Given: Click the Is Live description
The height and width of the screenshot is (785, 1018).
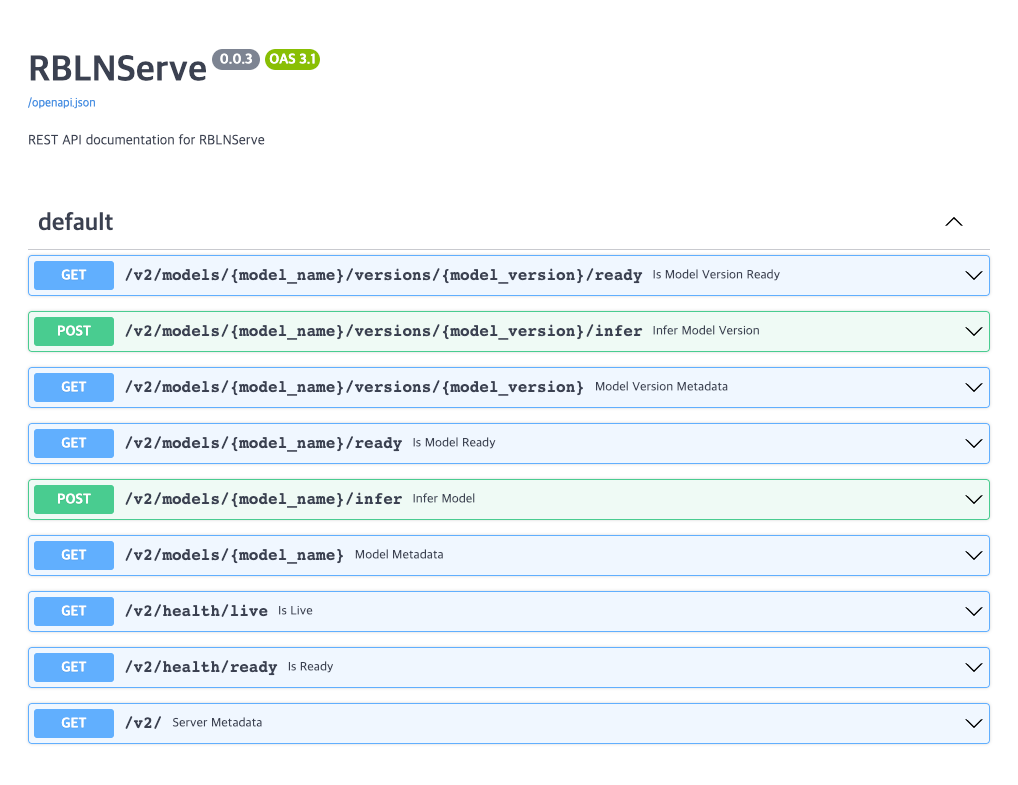Looking at the screenshot, I should point(295,610).
